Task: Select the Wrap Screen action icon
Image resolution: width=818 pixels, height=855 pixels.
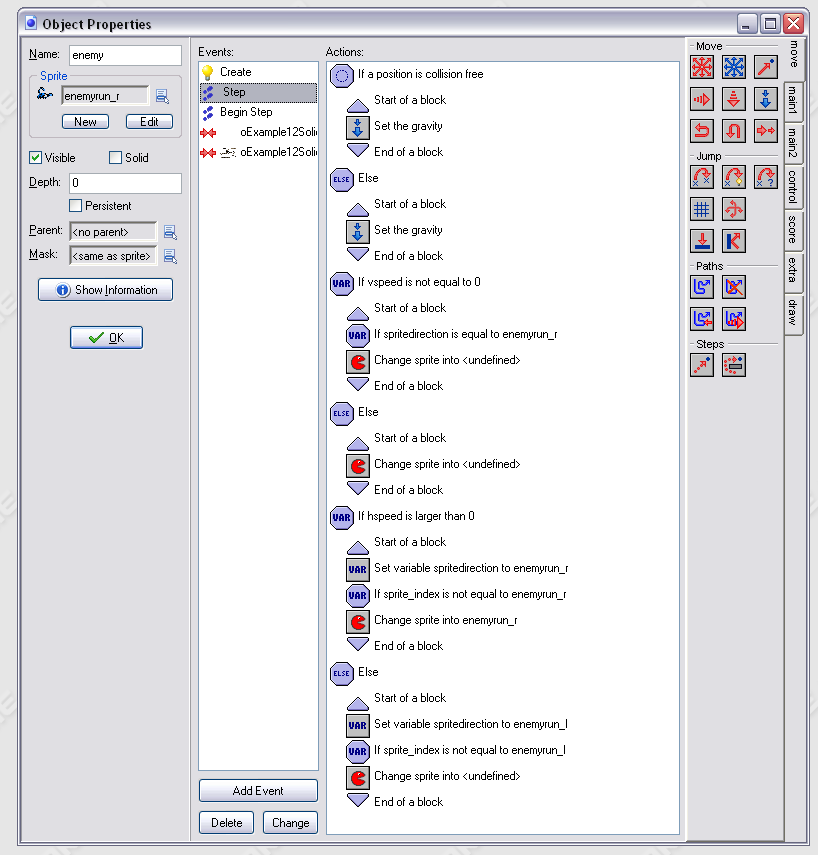Action: 734,209
